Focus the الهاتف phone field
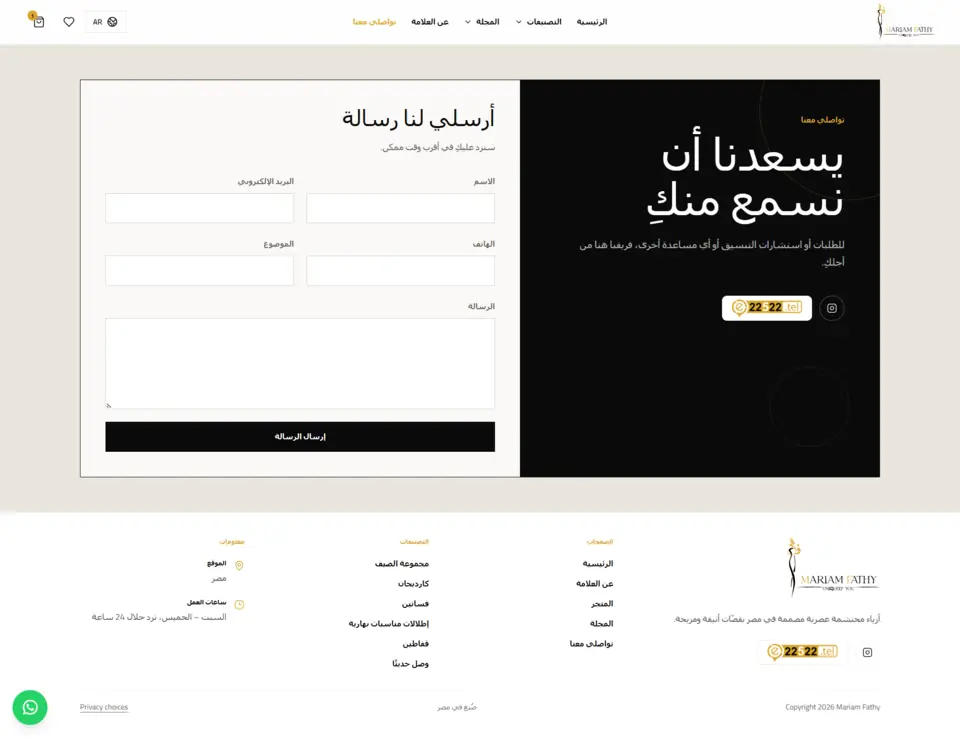The width and height of the screenshot is (960, 737). click(400, 271)
